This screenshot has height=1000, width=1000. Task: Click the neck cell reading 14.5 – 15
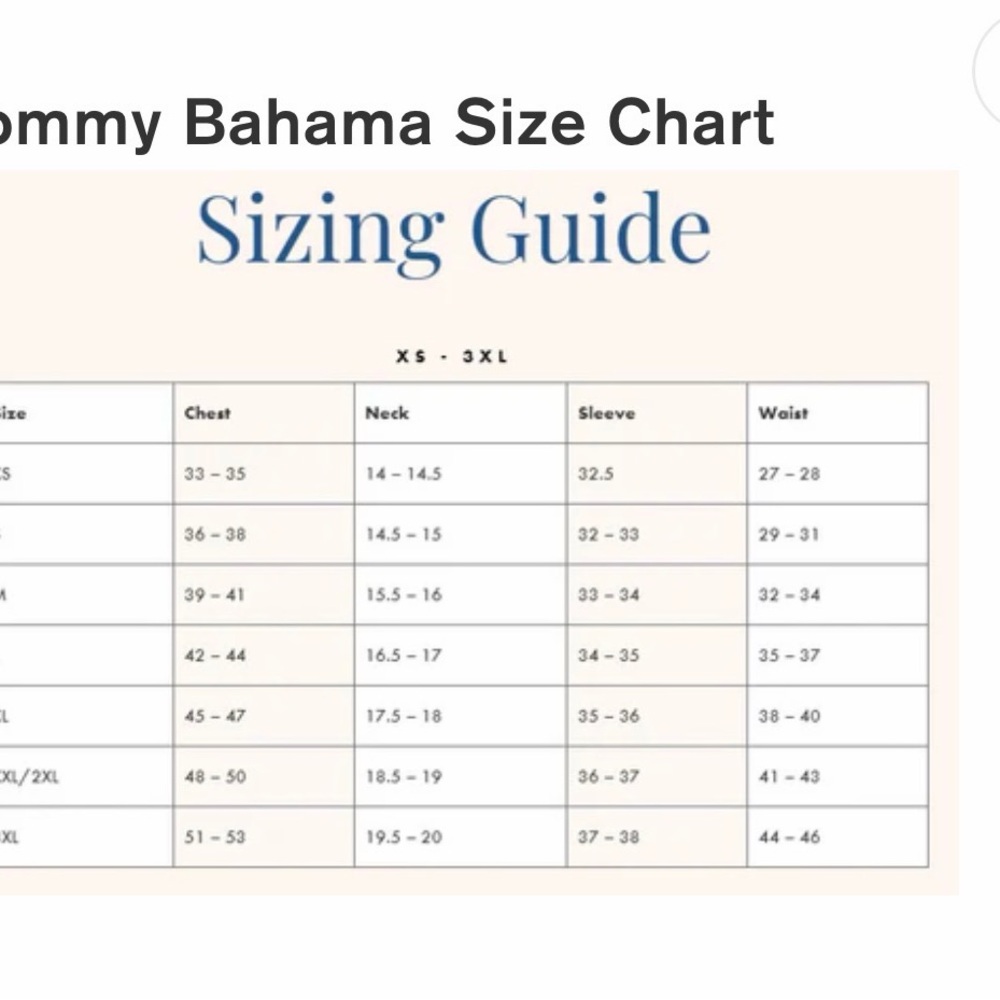460,534
